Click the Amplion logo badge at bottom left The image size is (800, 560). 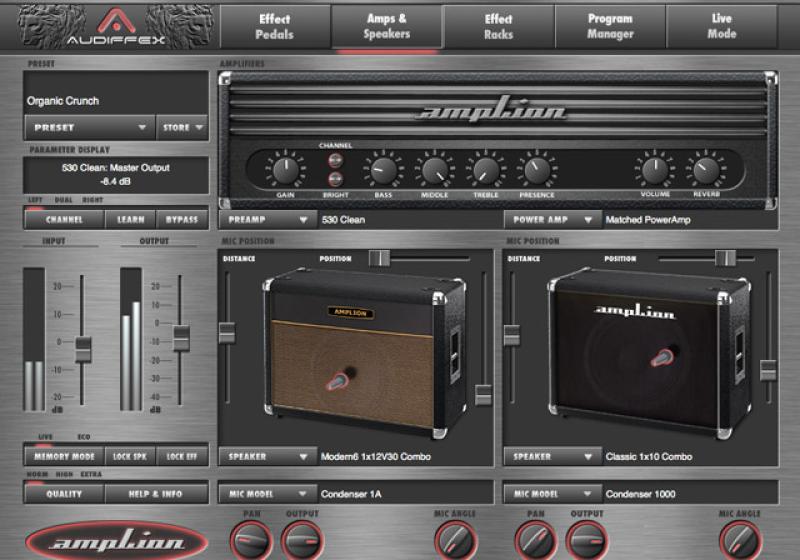(x=116, y=541)
